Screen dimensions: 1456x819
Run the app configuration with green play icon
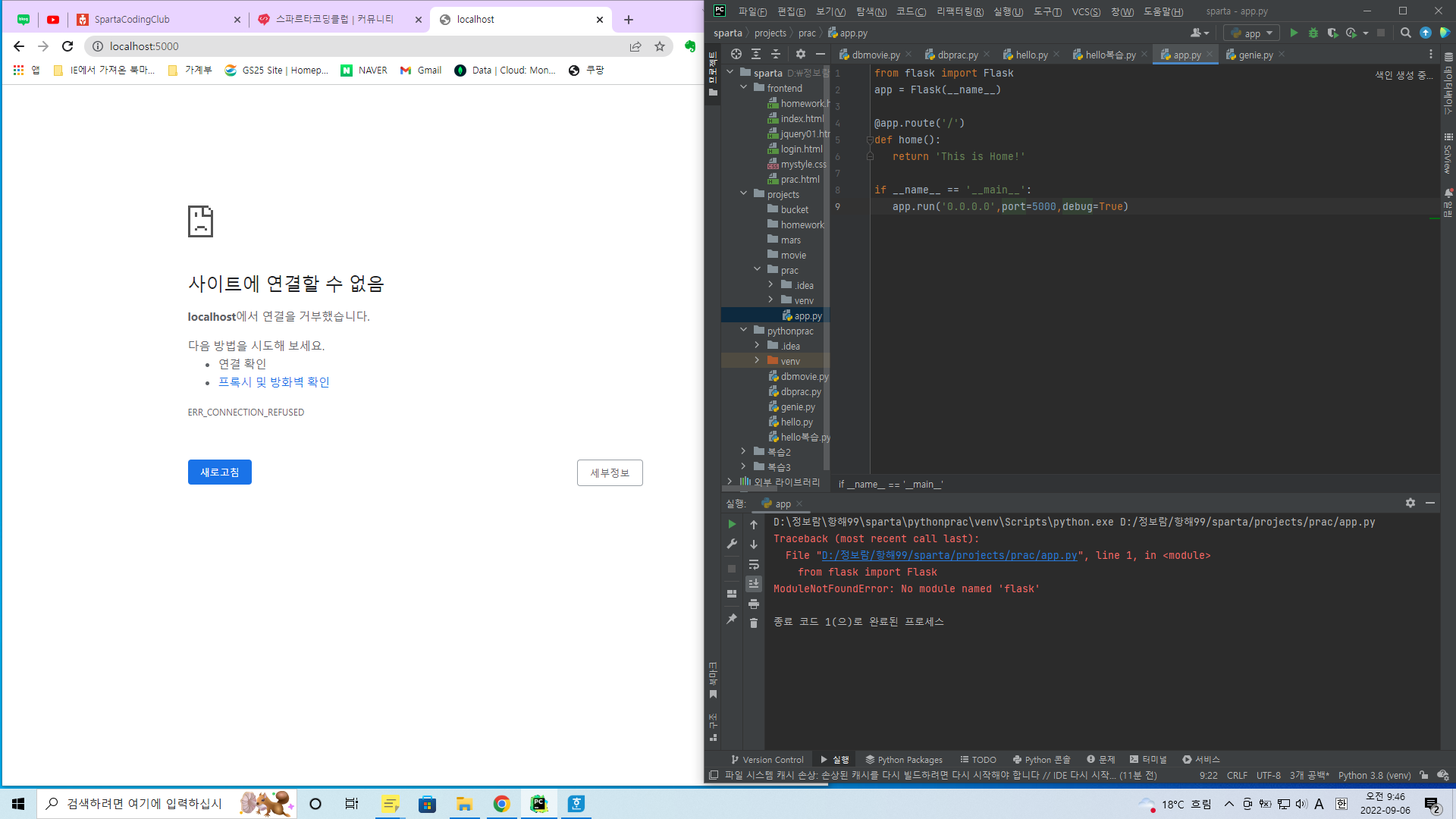coord(1294,33)
